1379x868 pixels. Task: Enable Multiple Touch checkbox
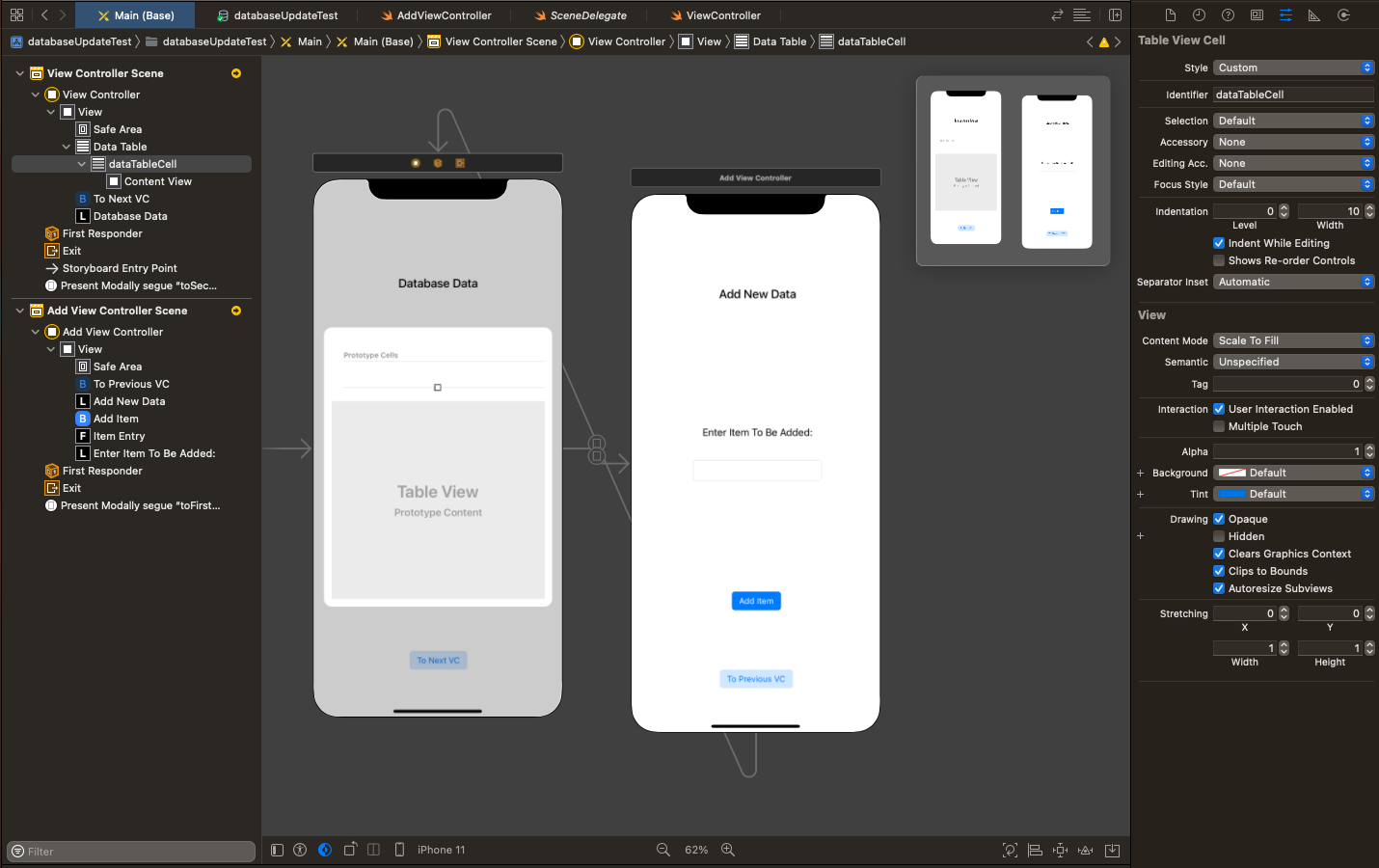tap(1219, 426)
